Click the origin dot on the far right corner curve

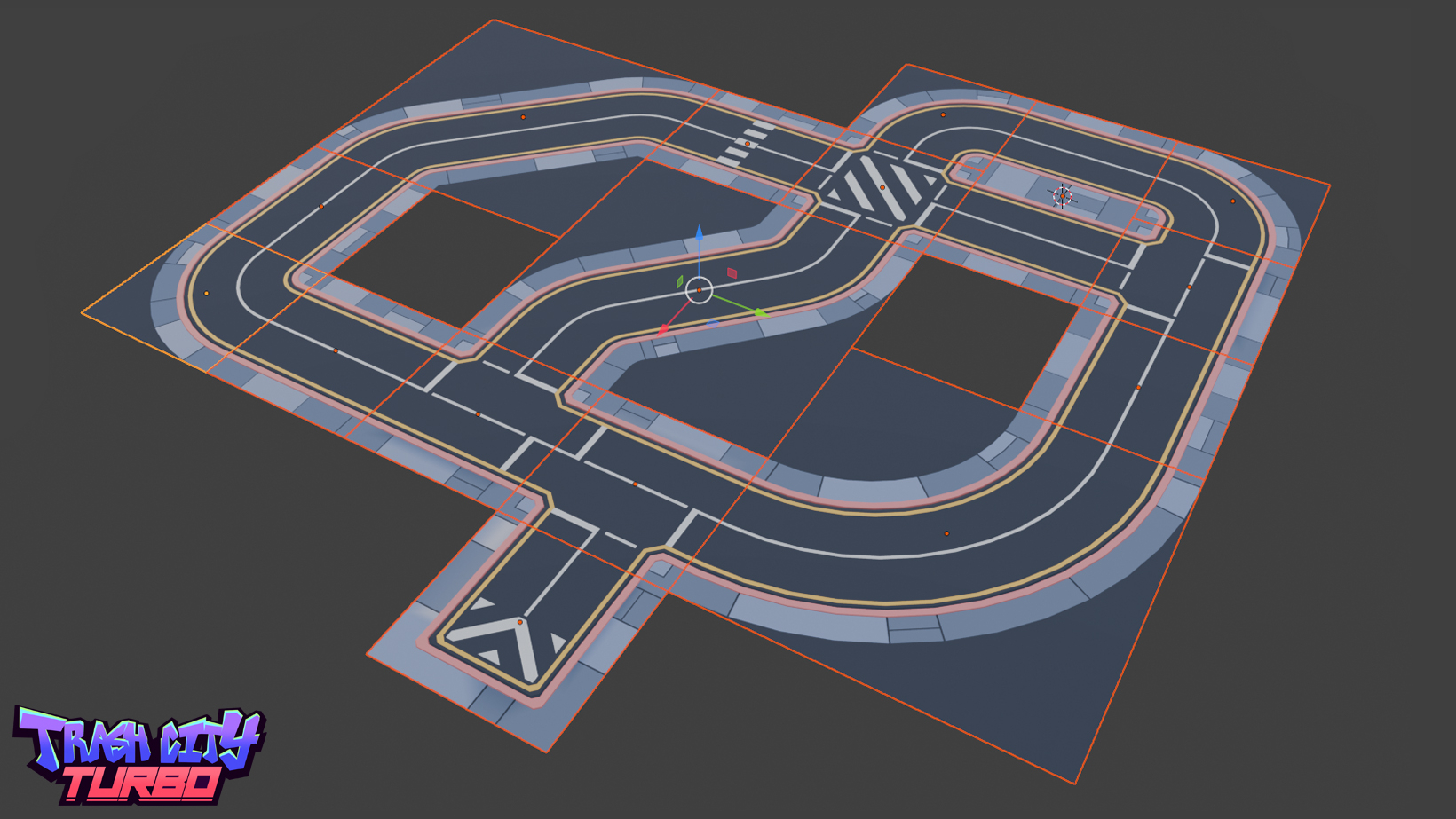click(x=1232, y=201)
